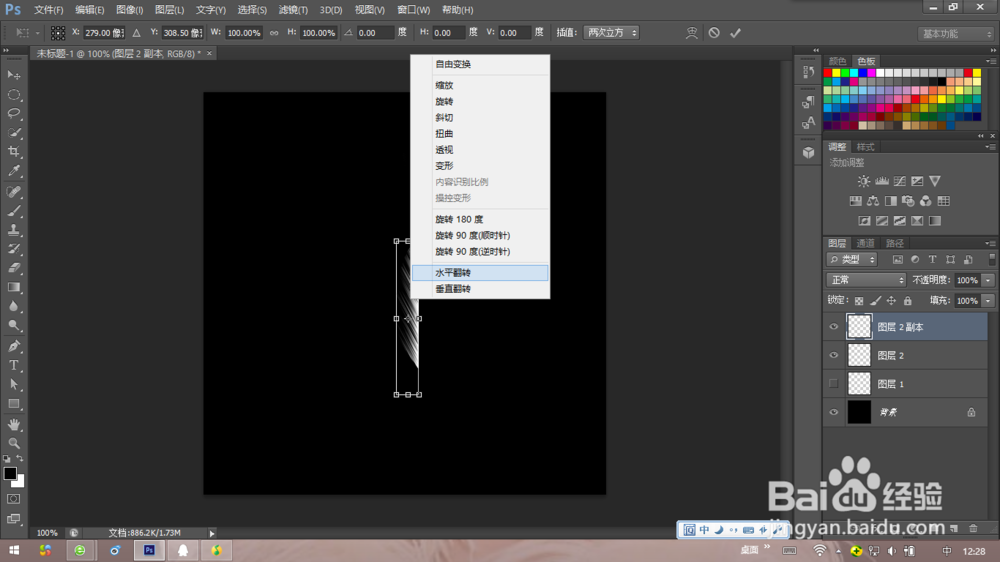Select the Pen tool
This screenshot has width=1000, height=562.
(x=13, y=346)
